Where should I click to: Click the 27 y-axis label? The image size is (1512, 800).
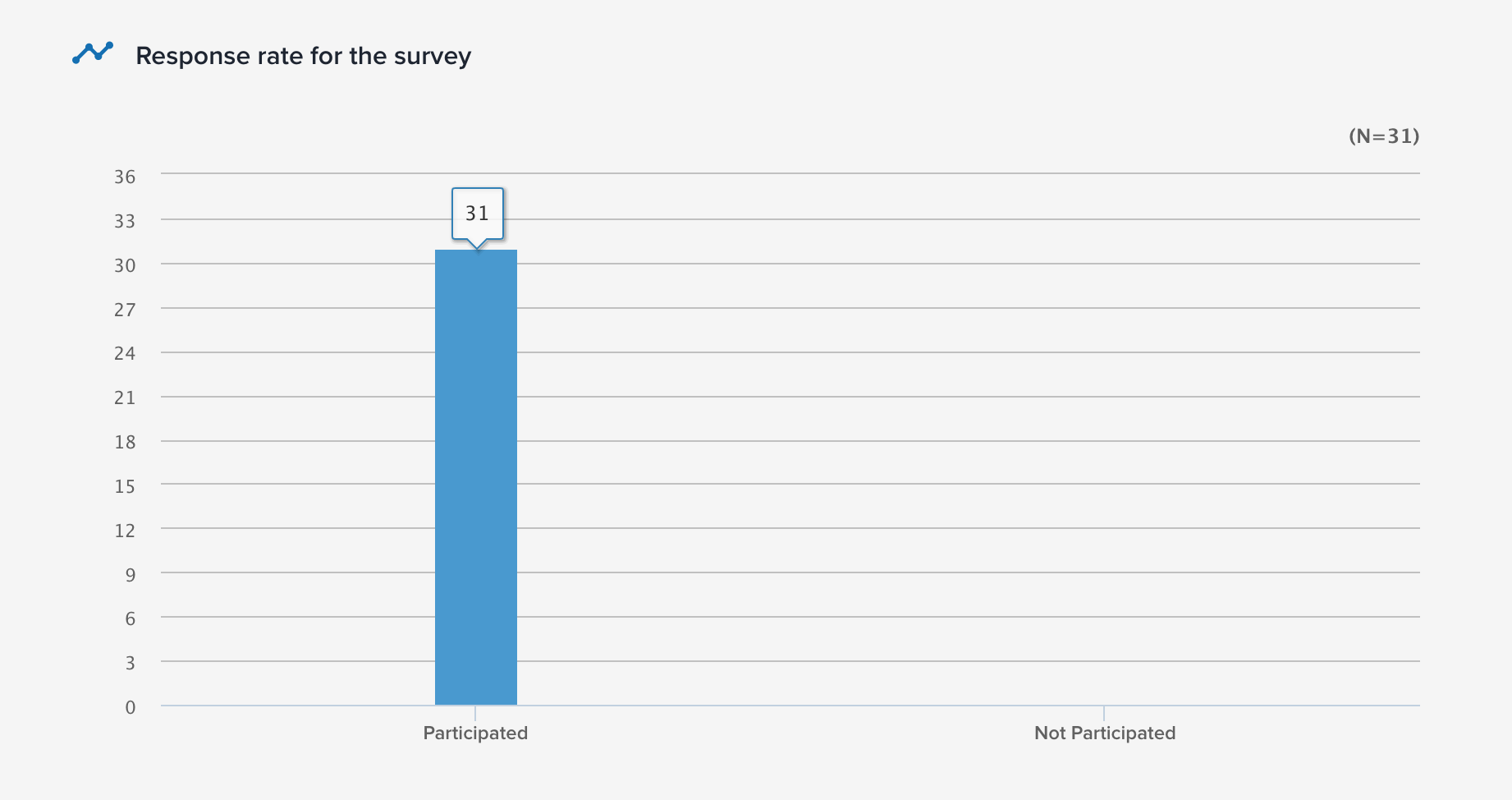125,310
